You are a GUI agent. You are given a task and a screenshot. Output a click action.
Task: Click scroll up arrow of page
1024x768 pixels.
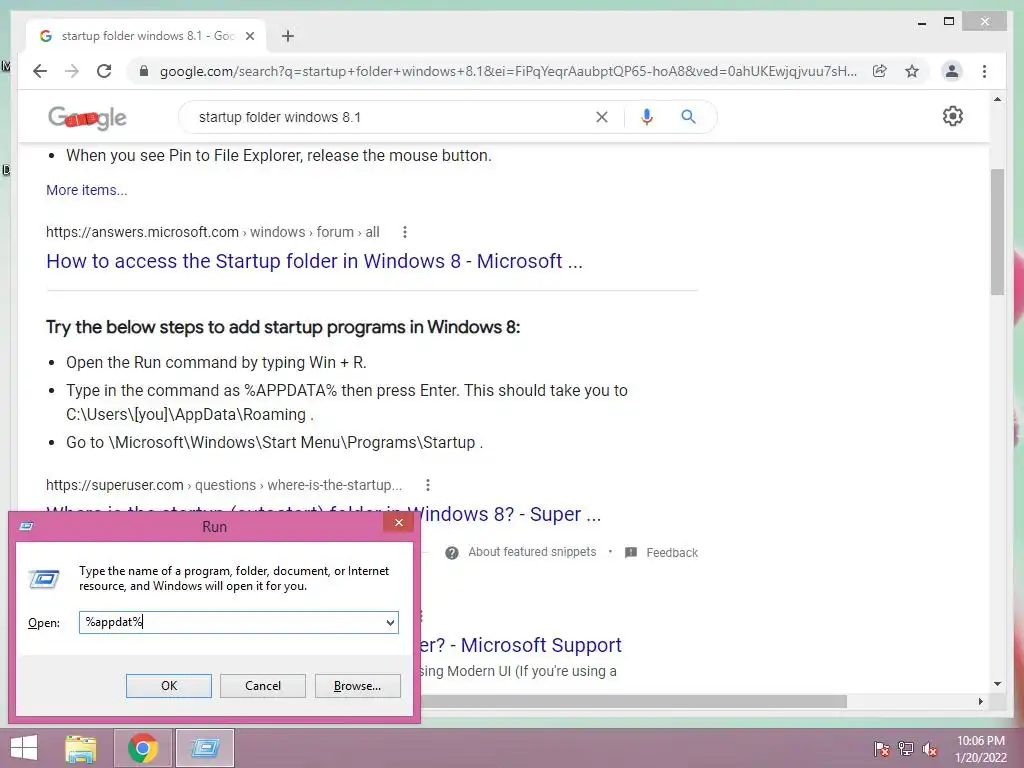pyautogui.click(x=997, y=99)
